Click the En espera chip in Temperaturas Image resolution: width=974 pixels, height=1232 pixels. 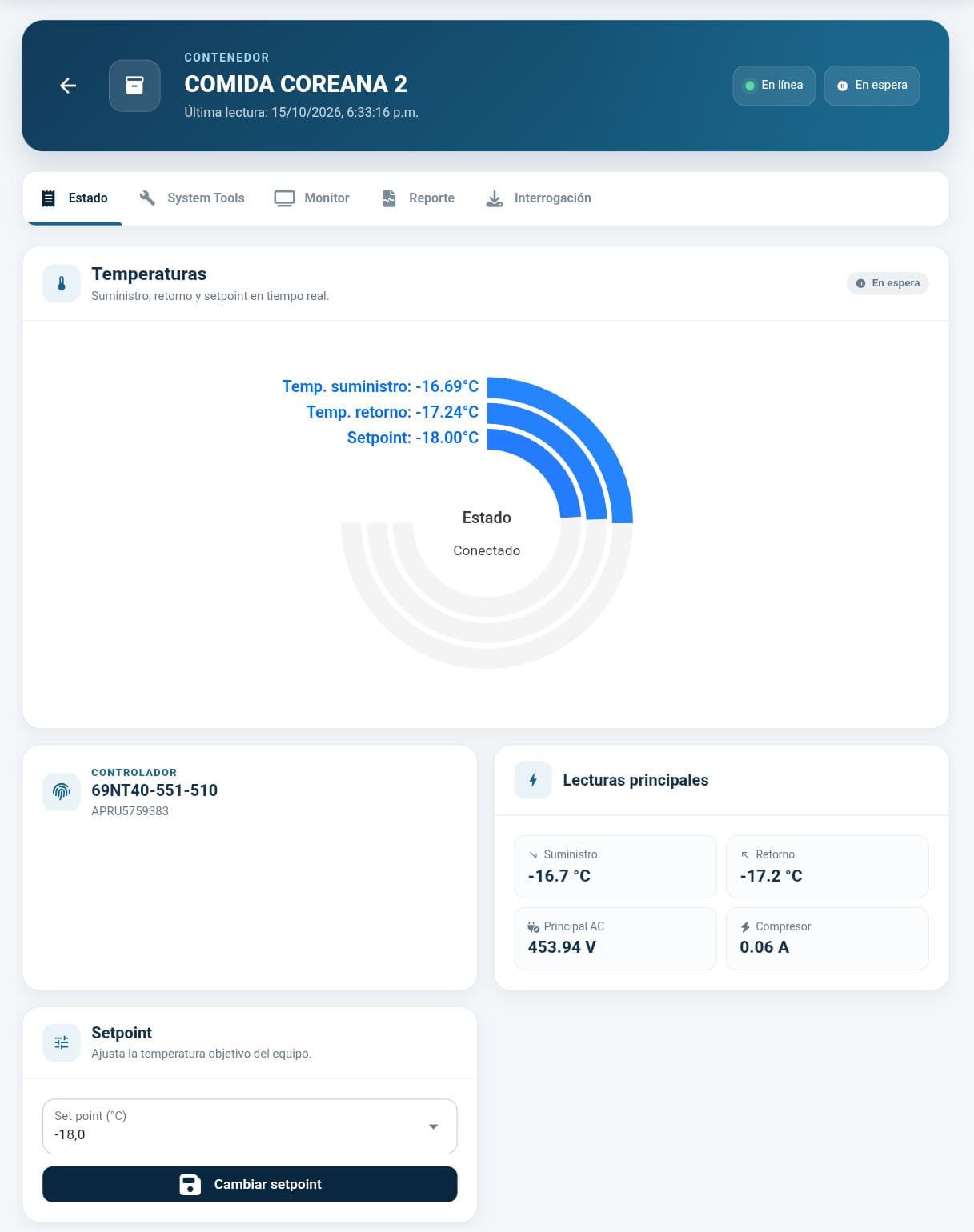click(888, 283)
